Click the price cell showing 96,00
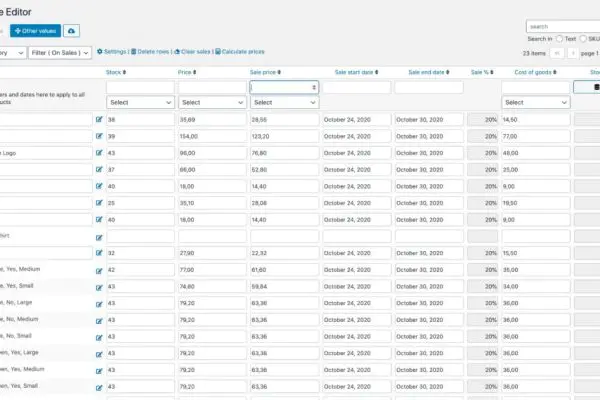This screenshot has width=600, height=400. 212,153
